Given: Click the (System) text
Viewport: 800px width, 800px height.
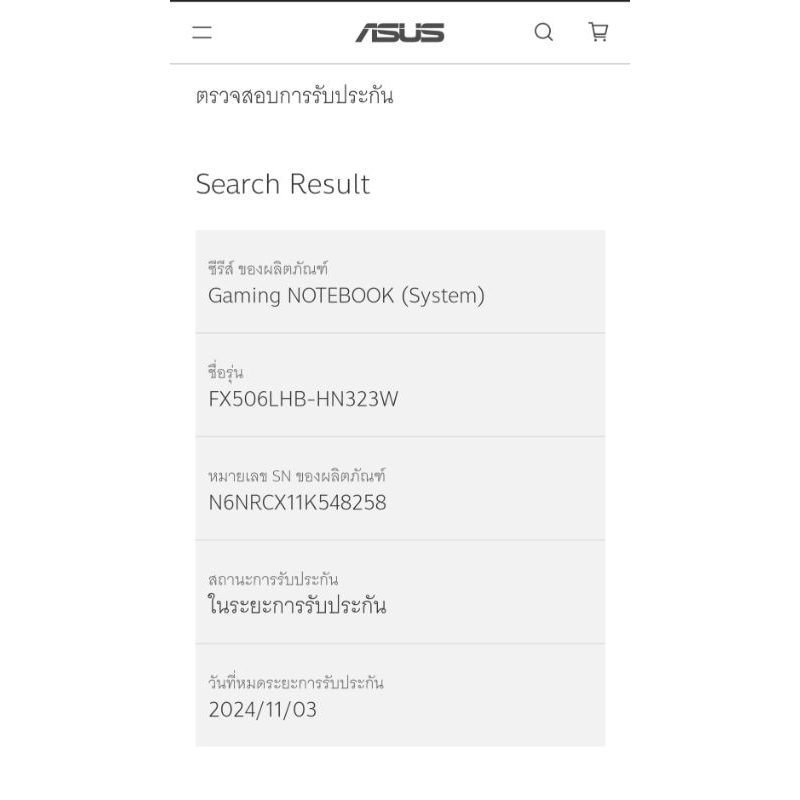Looking at the screenshot, I should (x=442, y=296).
